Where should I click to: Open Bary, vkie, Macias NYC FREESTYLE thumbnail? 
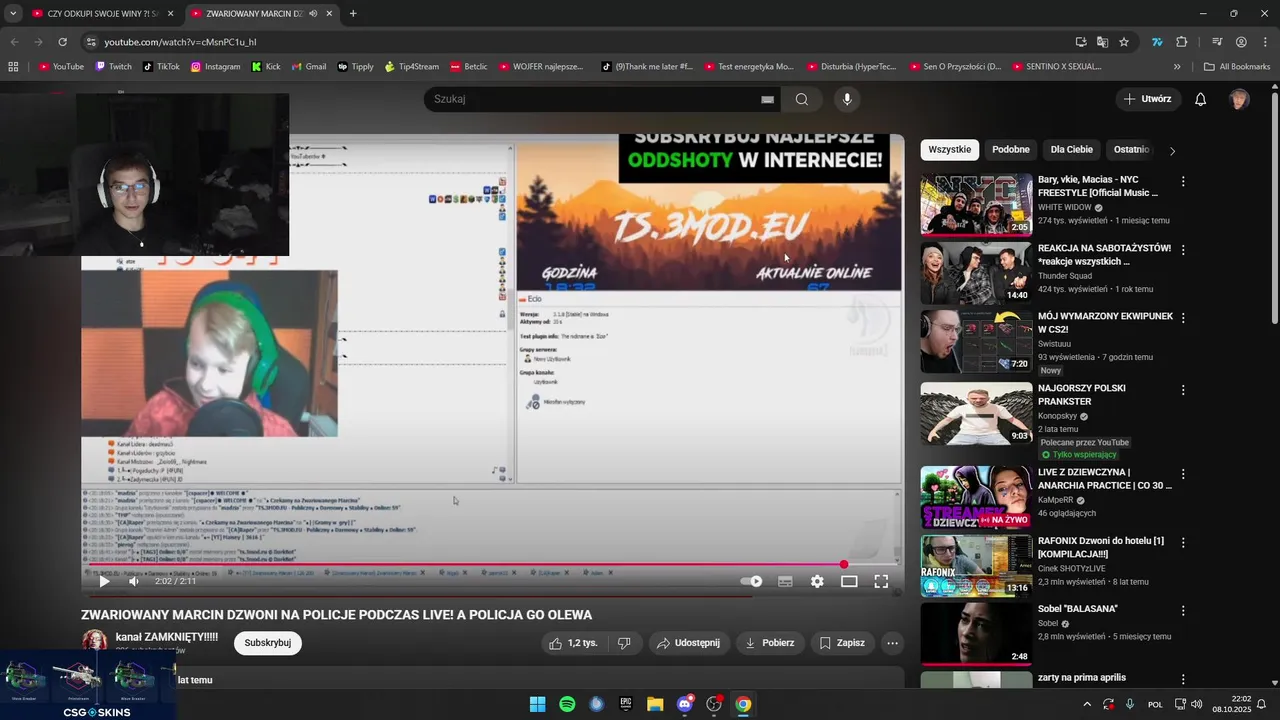pyautogui.click(x=976, y=205)
